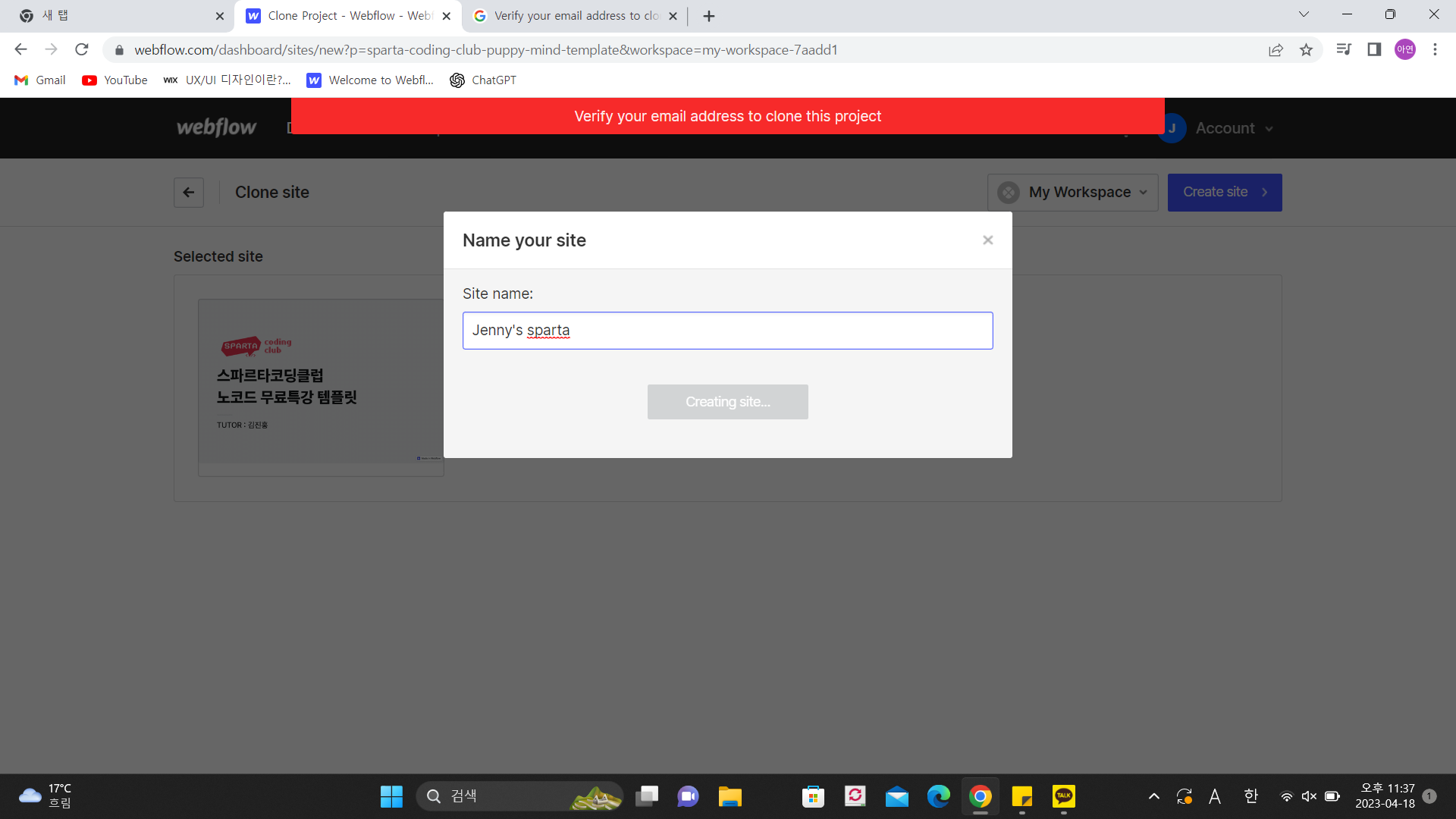
Task: Open Sticky Notes from taskbar
Action: tap(1021, 796)
